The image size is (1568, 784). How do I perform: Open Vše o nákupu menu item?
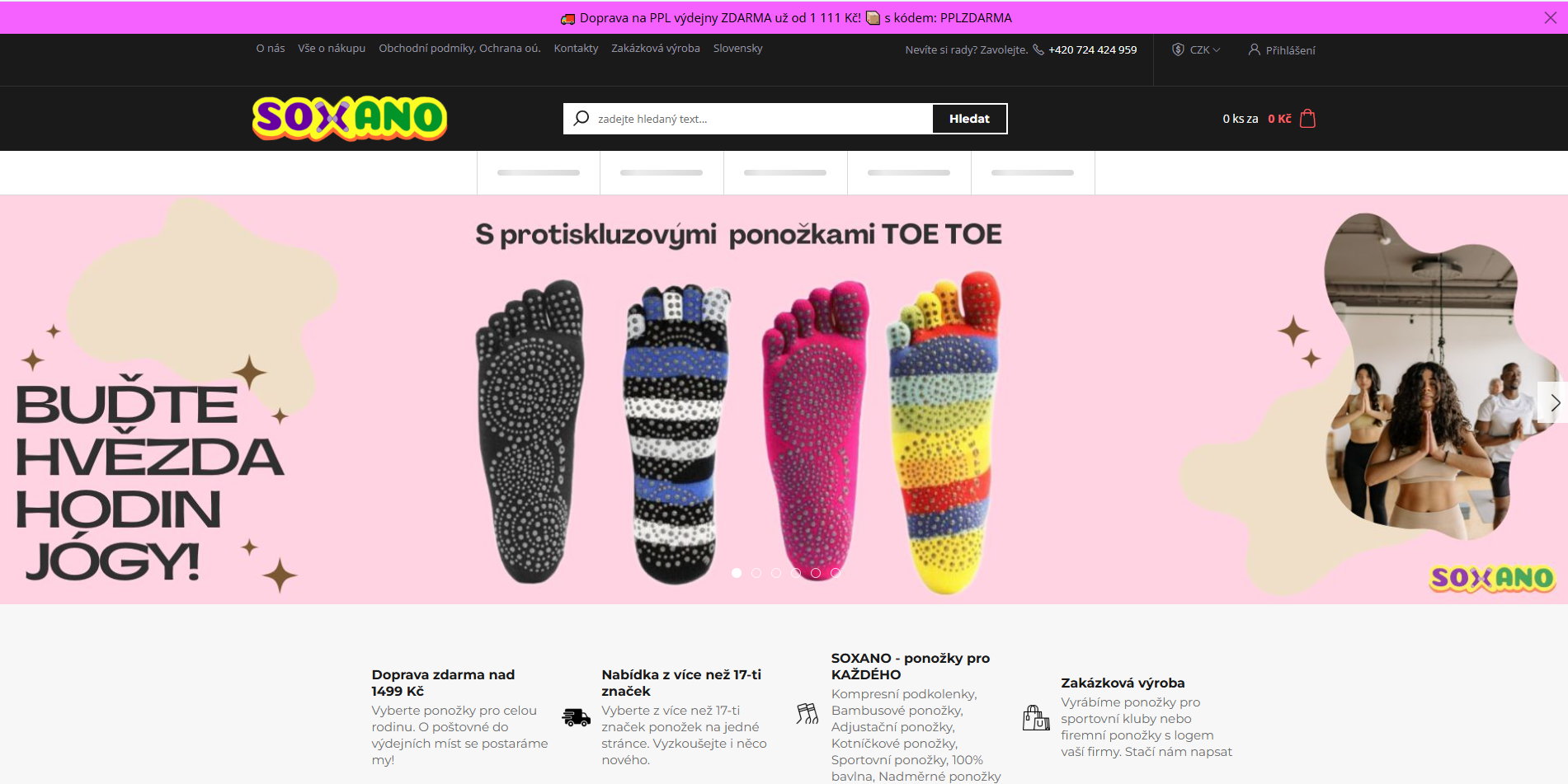click(332, 48)
